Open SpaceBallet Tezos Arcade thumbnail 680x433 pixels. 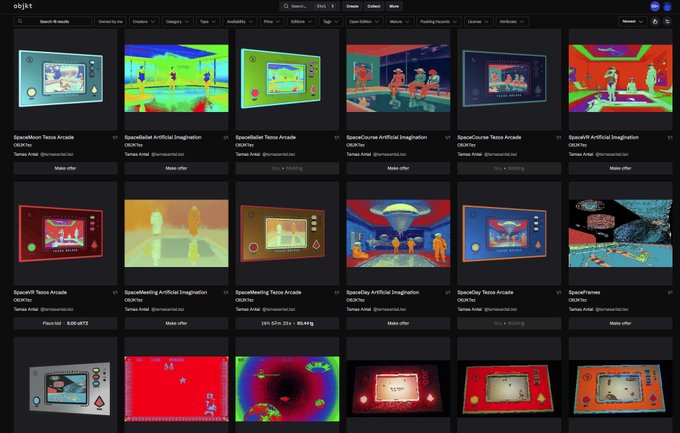pyautogui.click(x=287, y=79)
